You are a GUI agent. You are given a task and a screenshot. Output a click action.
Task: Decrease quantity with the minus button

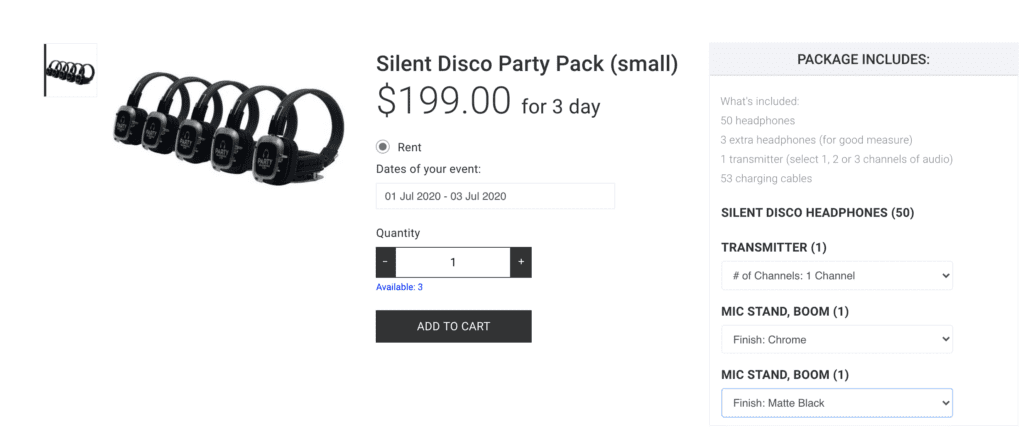click(x=386, y=262)
